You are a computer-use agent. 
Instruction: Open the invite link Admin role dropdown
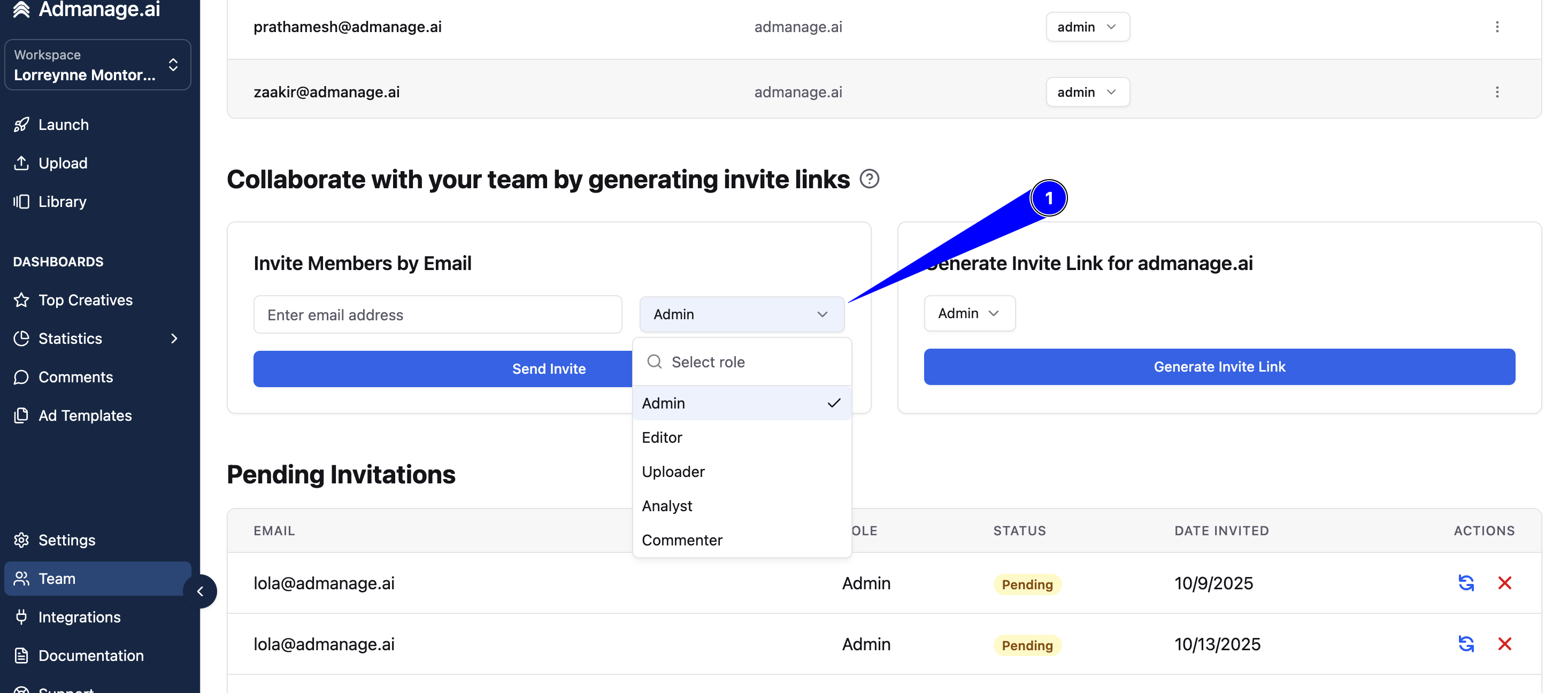pos(969,313)
